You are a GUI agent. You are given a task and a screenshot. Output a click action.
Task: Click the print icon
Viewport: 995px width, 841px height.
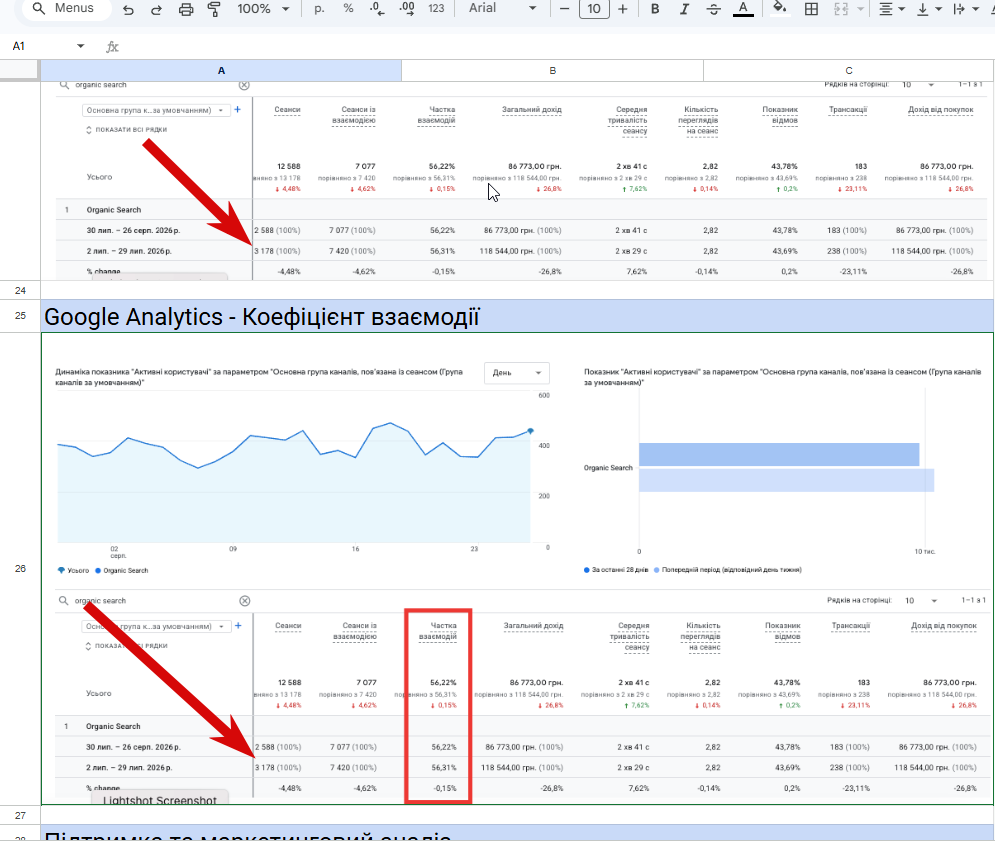click(x=185, y=9)
